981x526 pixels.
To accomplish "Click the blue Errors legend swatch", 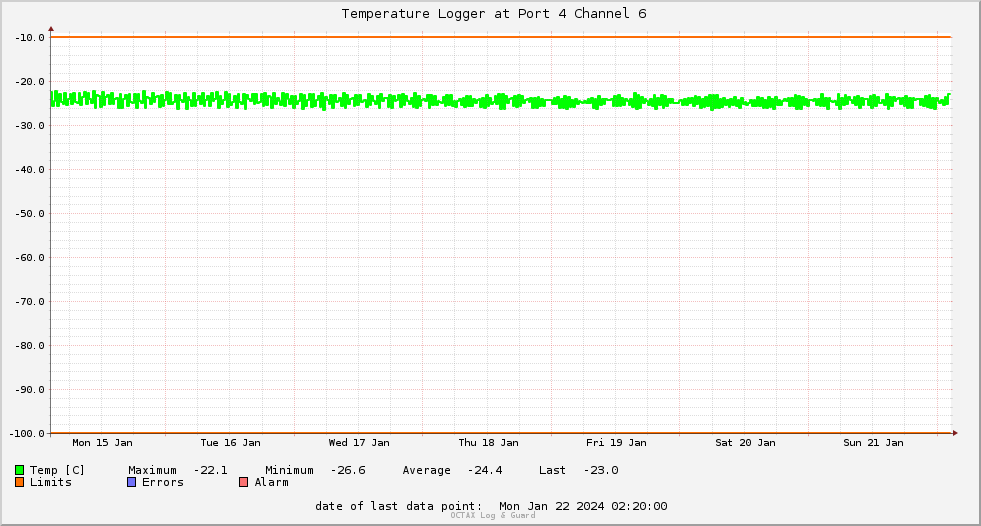I will 131,482.
